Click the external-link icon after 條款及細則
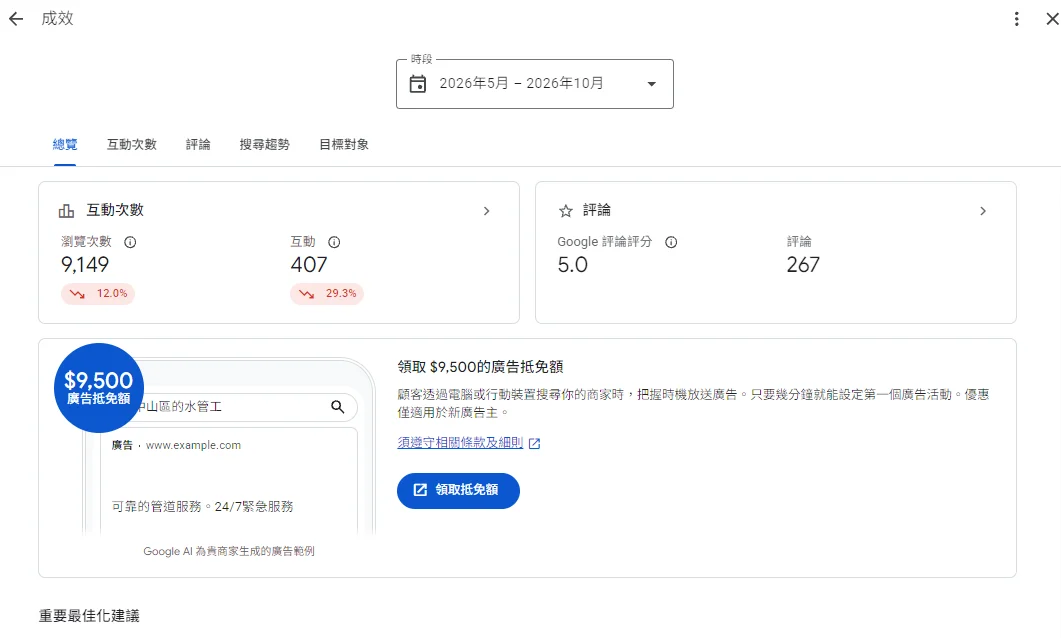This screenshot has width=1061, height=638. pyautogui.click(x=535, y=443)
